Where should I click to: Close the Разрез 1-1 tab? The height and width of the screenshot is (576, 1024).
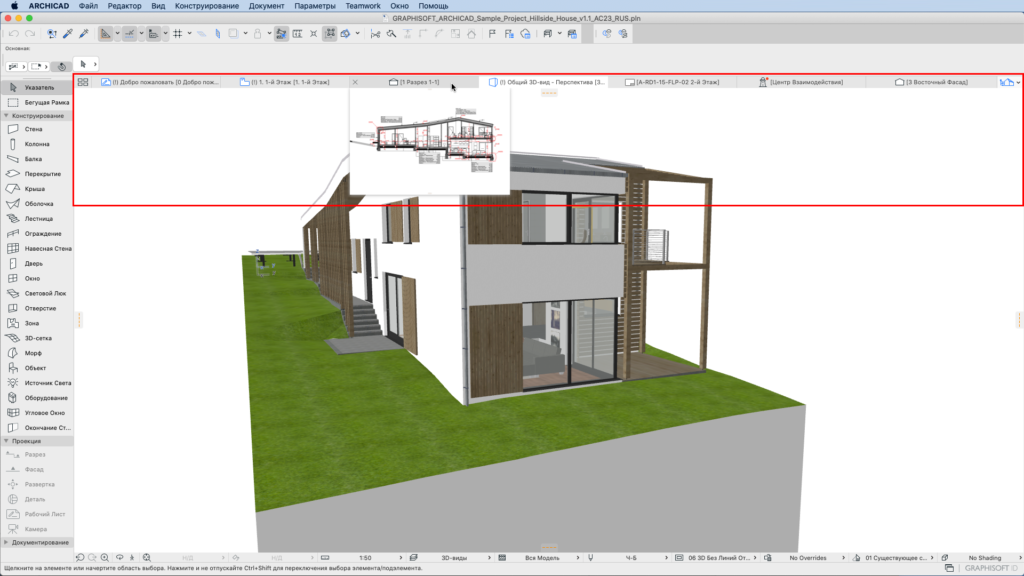356,82
